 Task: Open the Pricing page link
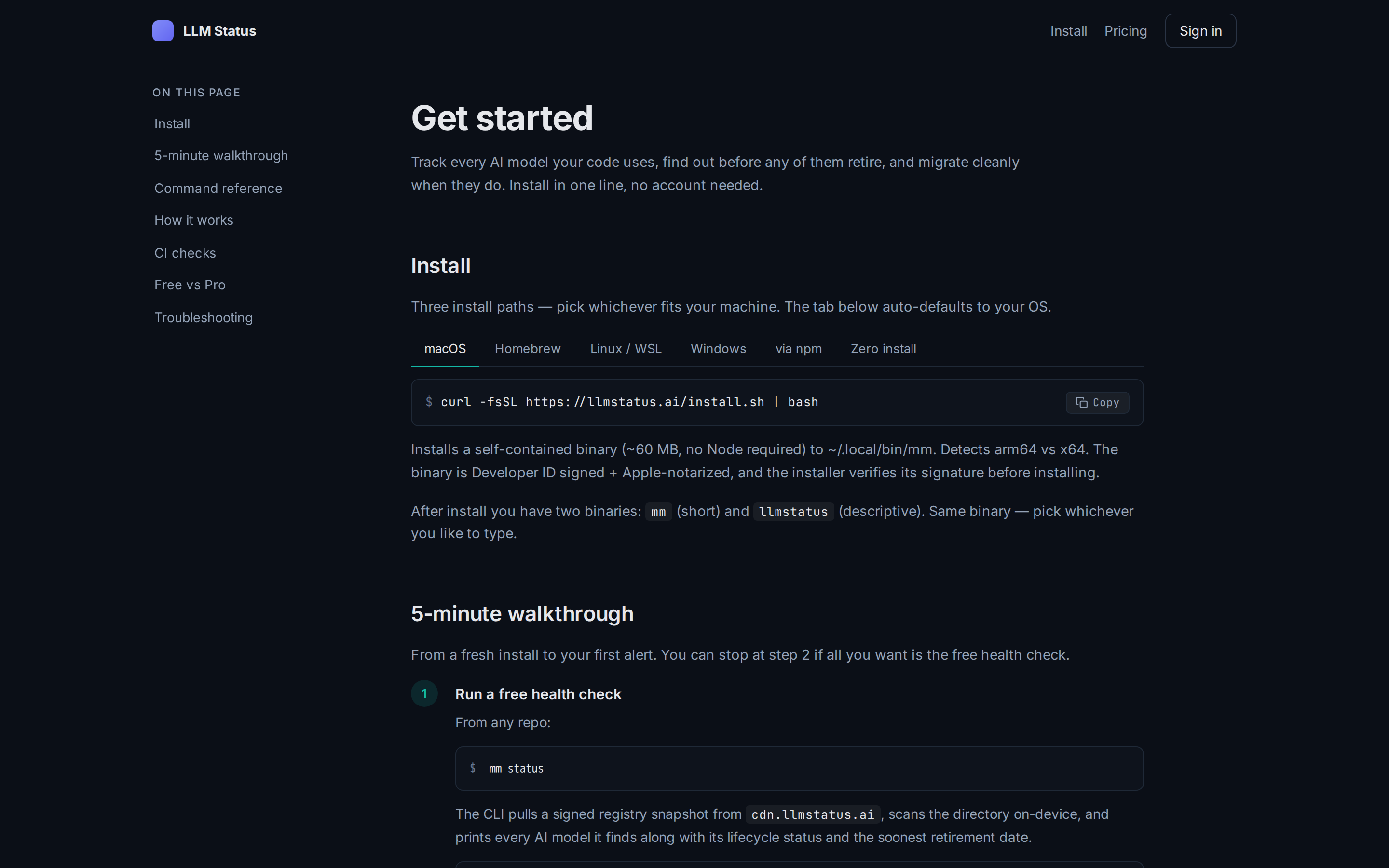(x=1125, y=31)
